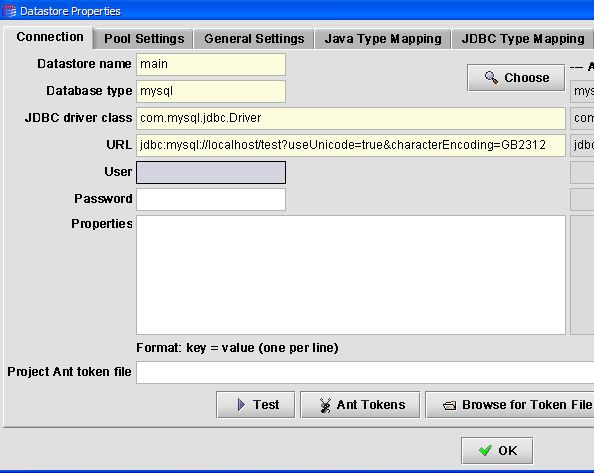Screen dimensions: 594x473
Task: Confirm with the OK button
Action: [497, 451]
